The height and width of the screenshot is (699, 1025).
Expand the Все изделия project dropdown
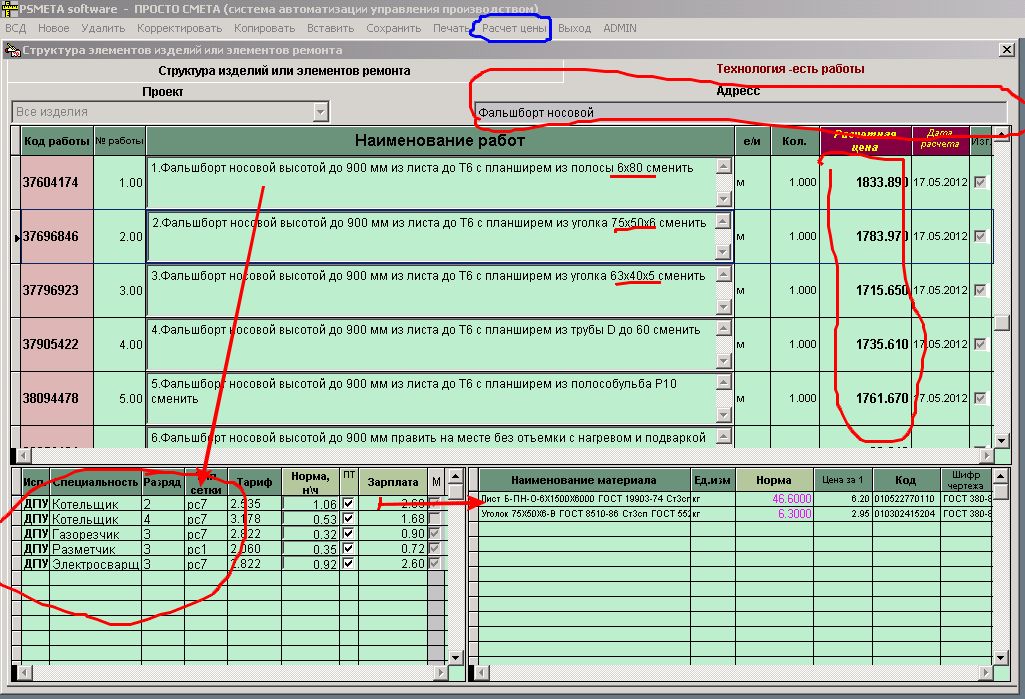tap(320, 112)
